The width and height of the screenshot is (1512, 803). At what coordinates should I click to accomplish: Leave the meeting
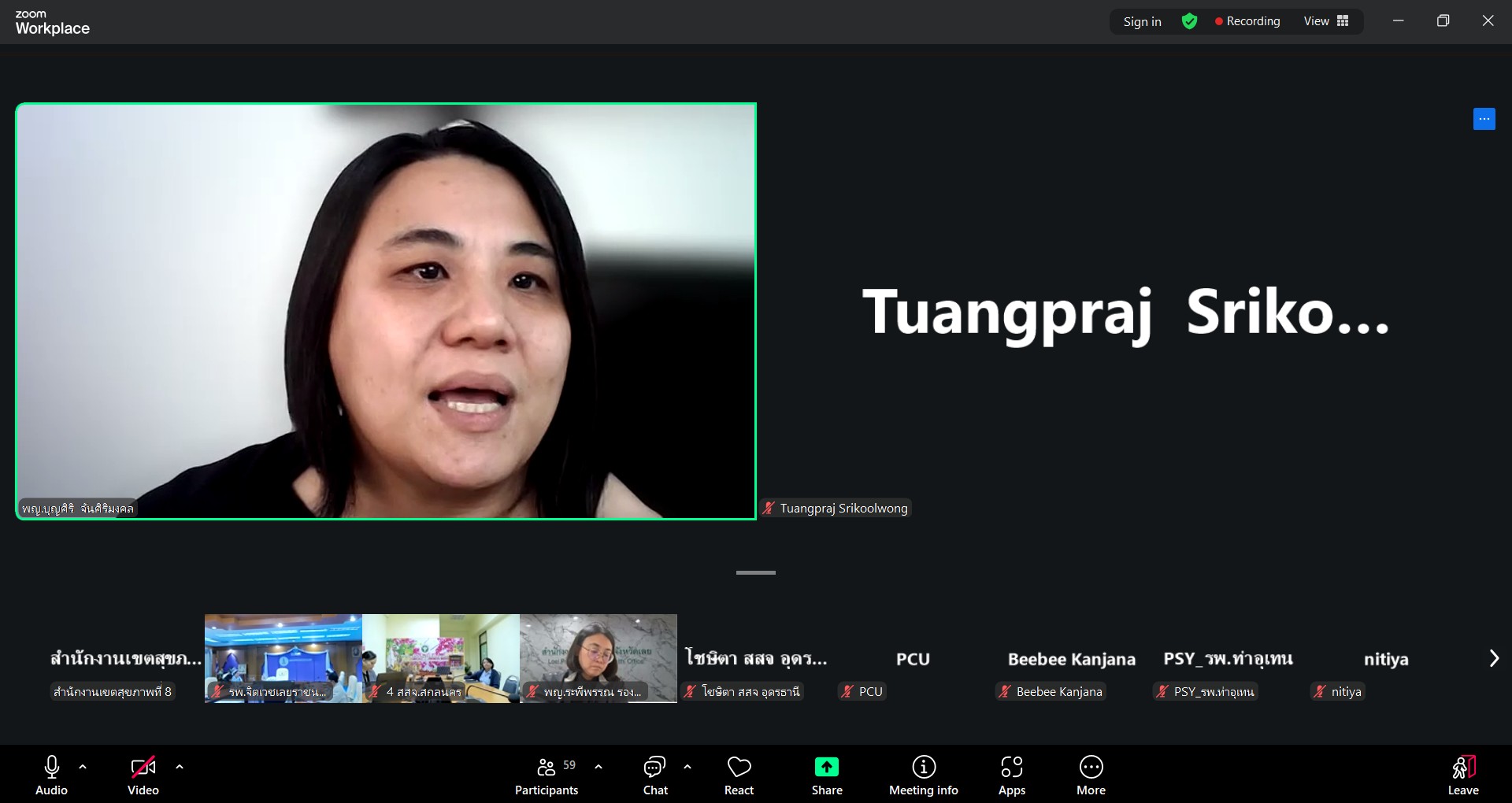click(x=1462, y=775)
